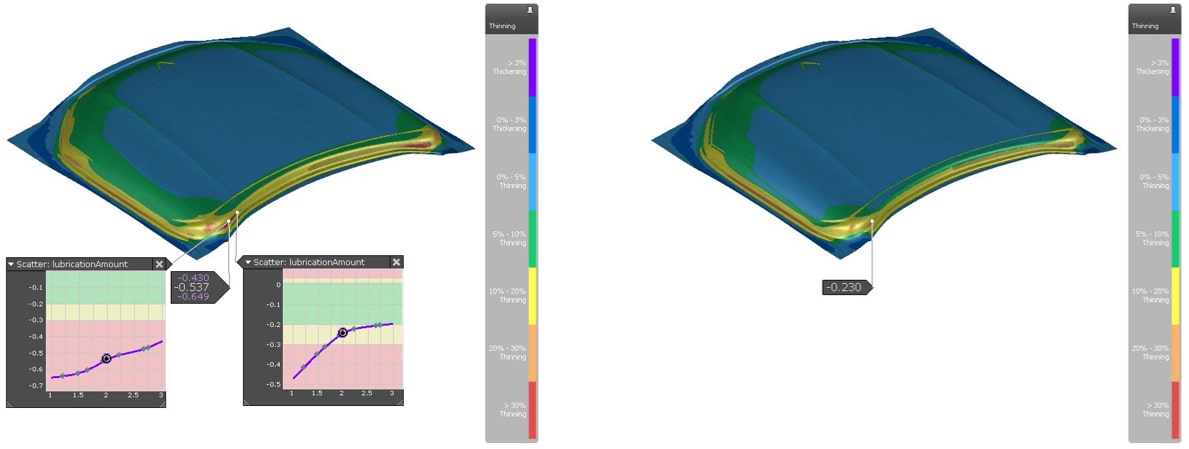Grab the left scatter panel's bottom-right resize grip
Viewport: 1189px width, 449px height.
click(162, 404)
